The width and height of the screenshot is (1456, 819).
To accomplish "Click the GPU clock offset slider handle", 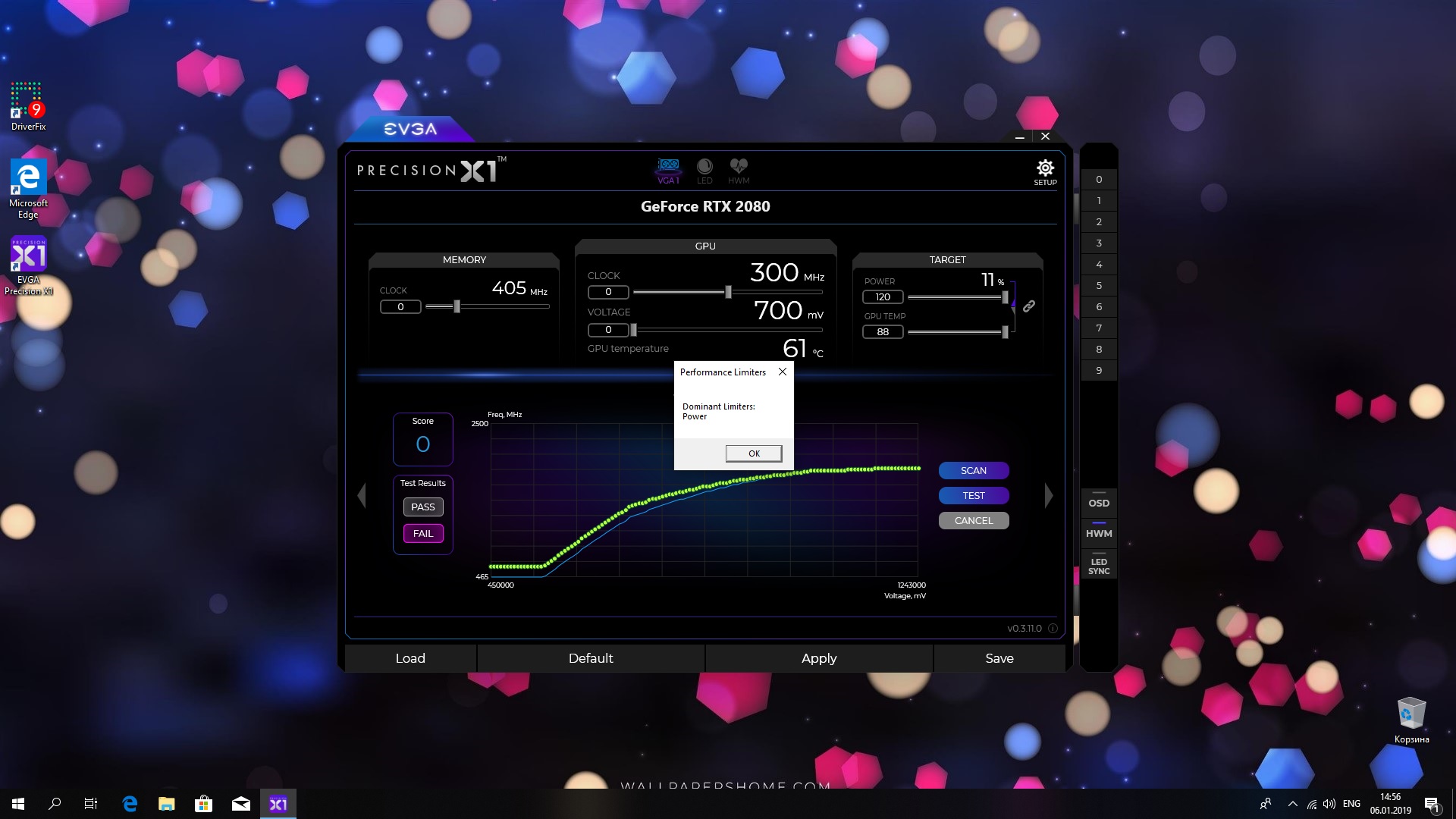I will 728,292.
